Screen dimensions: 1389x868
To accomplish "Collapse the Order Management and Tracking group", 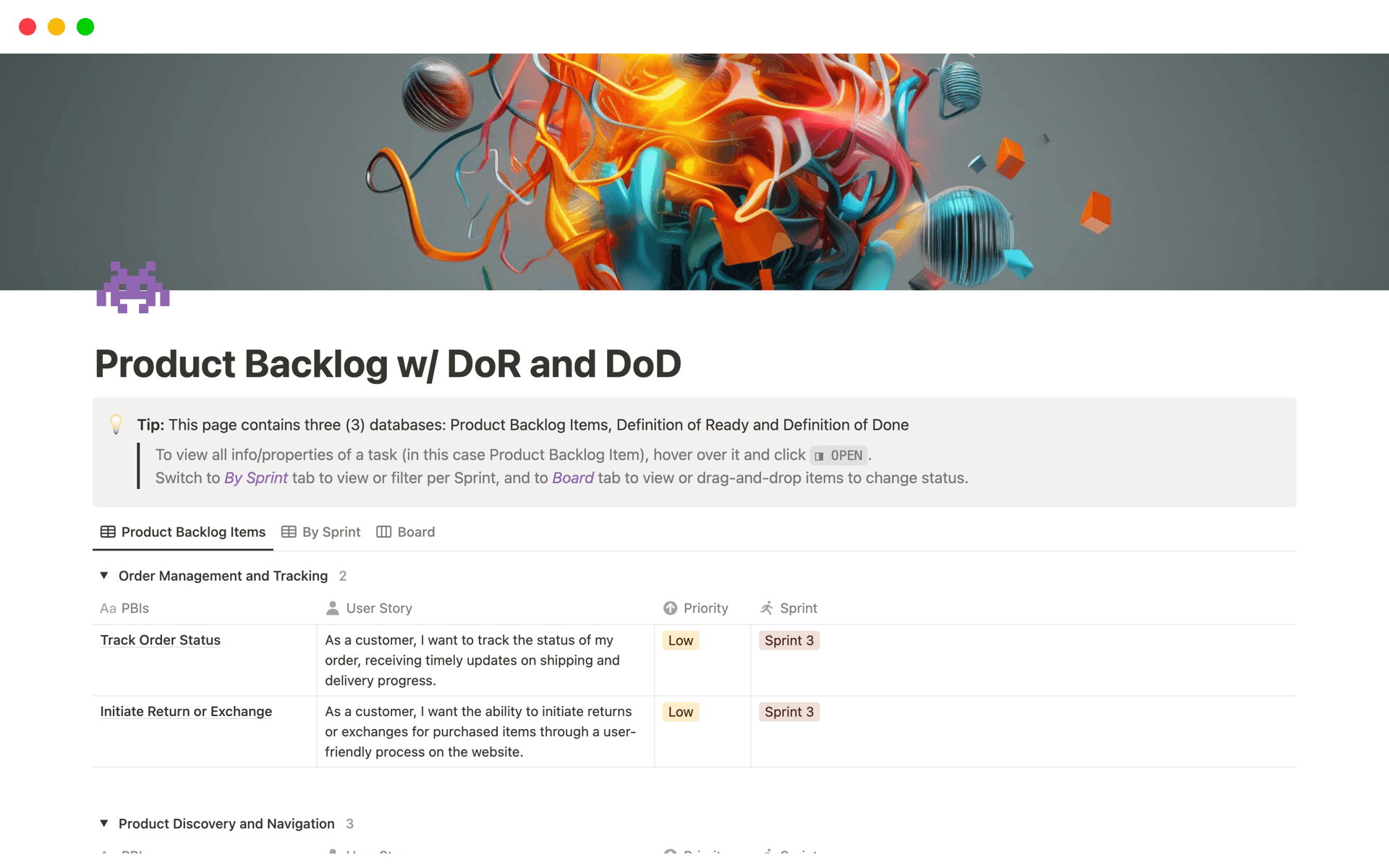I will coord(104,576).
